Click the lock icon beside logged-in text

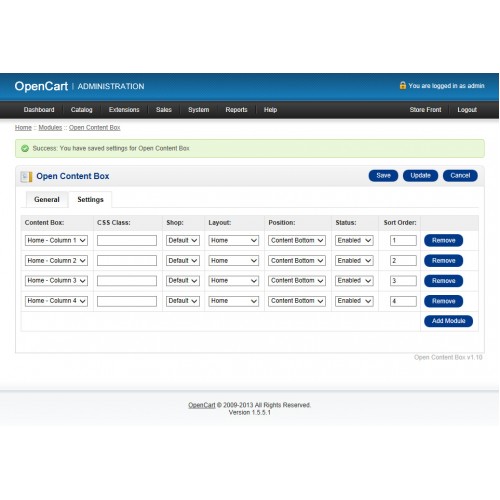403,85
